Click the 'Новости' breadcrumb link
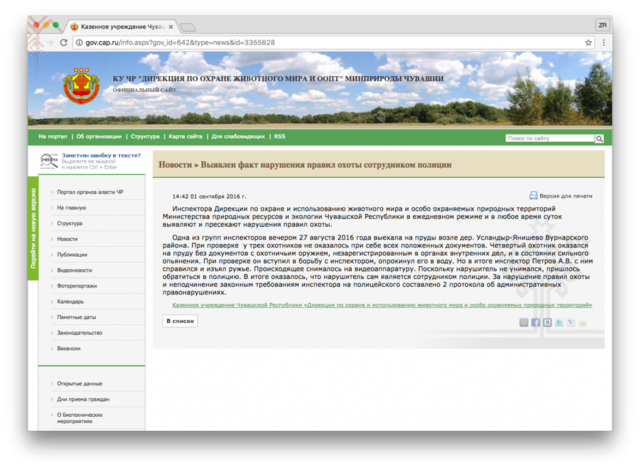Image resolution: width=640 pixels, height=470 pixels. pyautogui.click(x=176, y=164)
